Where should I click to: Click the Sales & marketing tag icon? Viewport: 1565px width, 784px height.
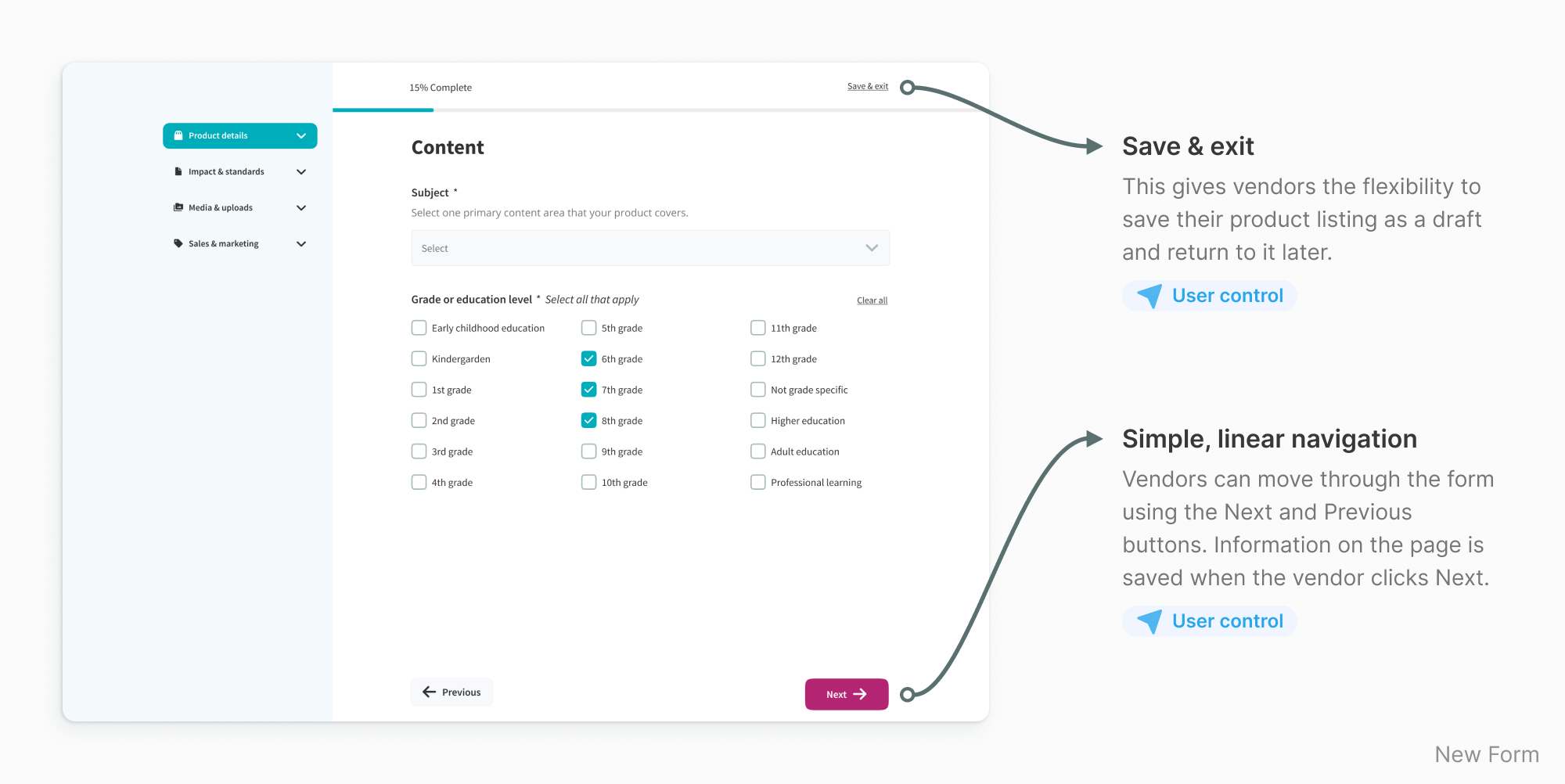tap(178, 243)
